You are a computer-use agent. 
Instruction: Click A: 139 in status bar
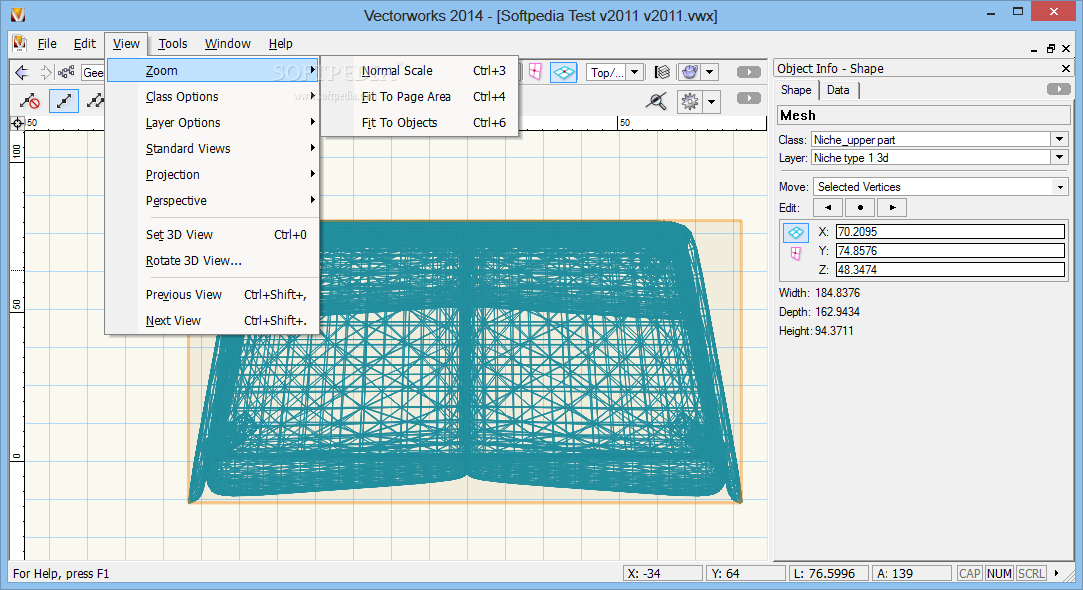pos(912,573)
